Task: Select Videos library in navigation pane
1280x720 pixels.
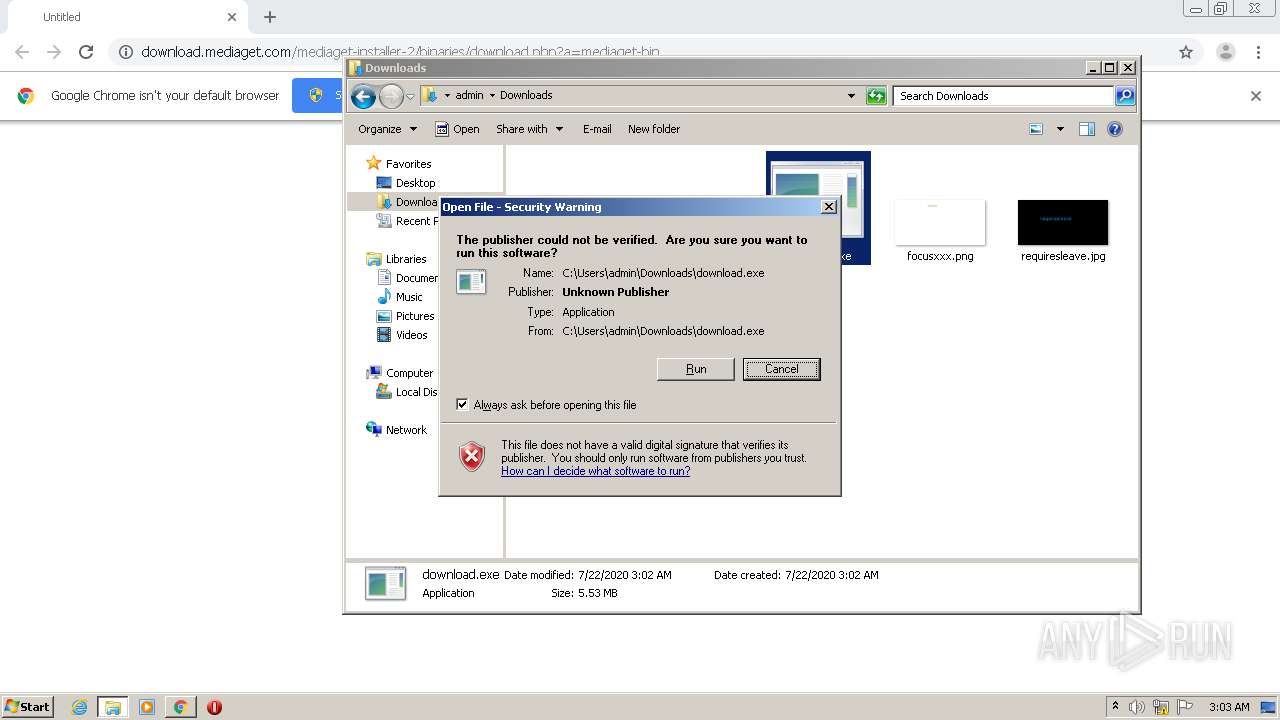Action: [402, 335]
